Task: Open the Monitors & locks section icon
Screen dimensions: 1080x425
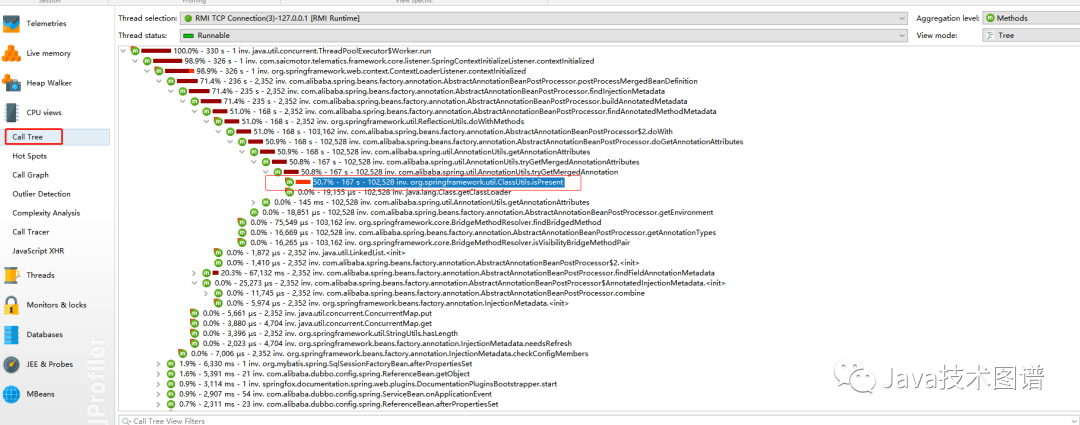Action: 12,304
